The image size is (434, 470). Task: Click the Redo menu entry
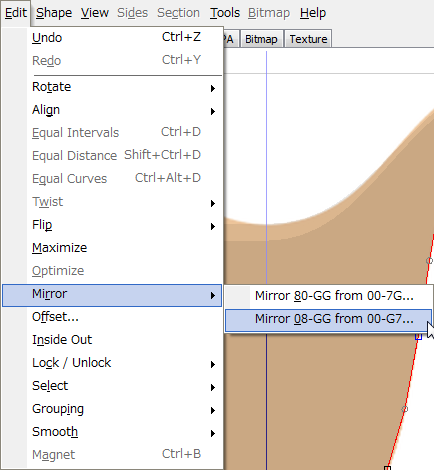pyautogui.click(x=112, y=60)
